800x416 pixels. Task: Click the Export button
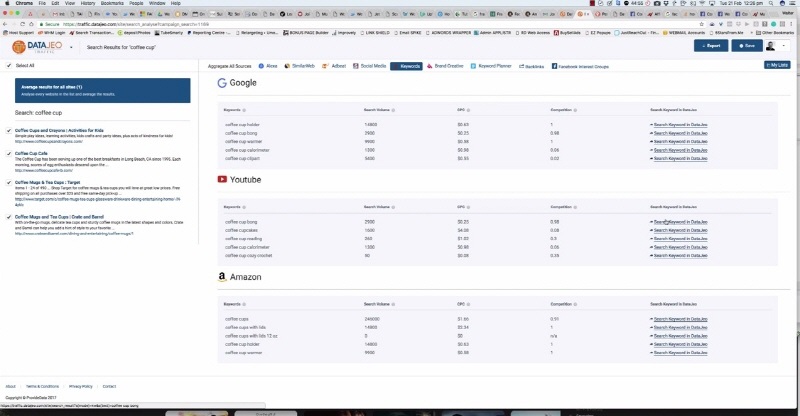point(711,45)
